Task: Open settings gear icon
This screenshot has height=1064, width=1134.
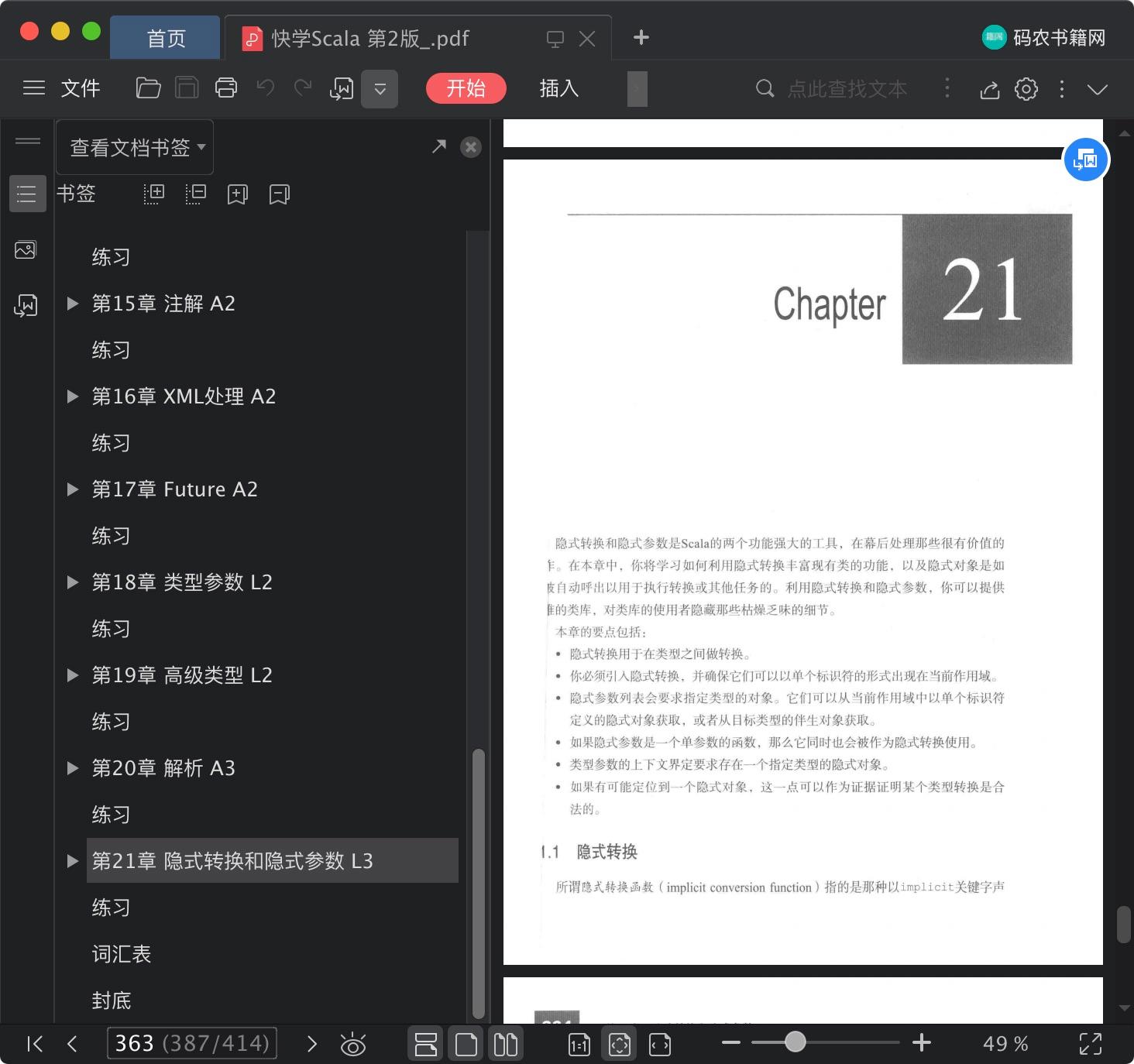Action: (1026, 89)
